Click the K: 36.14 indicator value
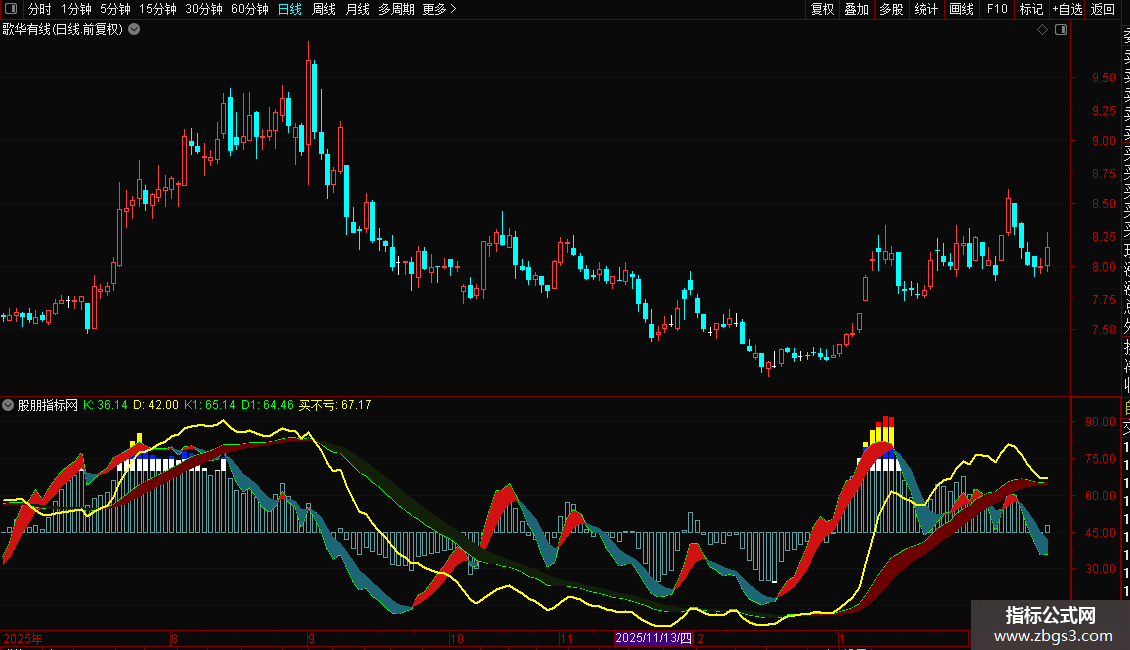This screenshot has height=650, width=1130. (105, 405)
